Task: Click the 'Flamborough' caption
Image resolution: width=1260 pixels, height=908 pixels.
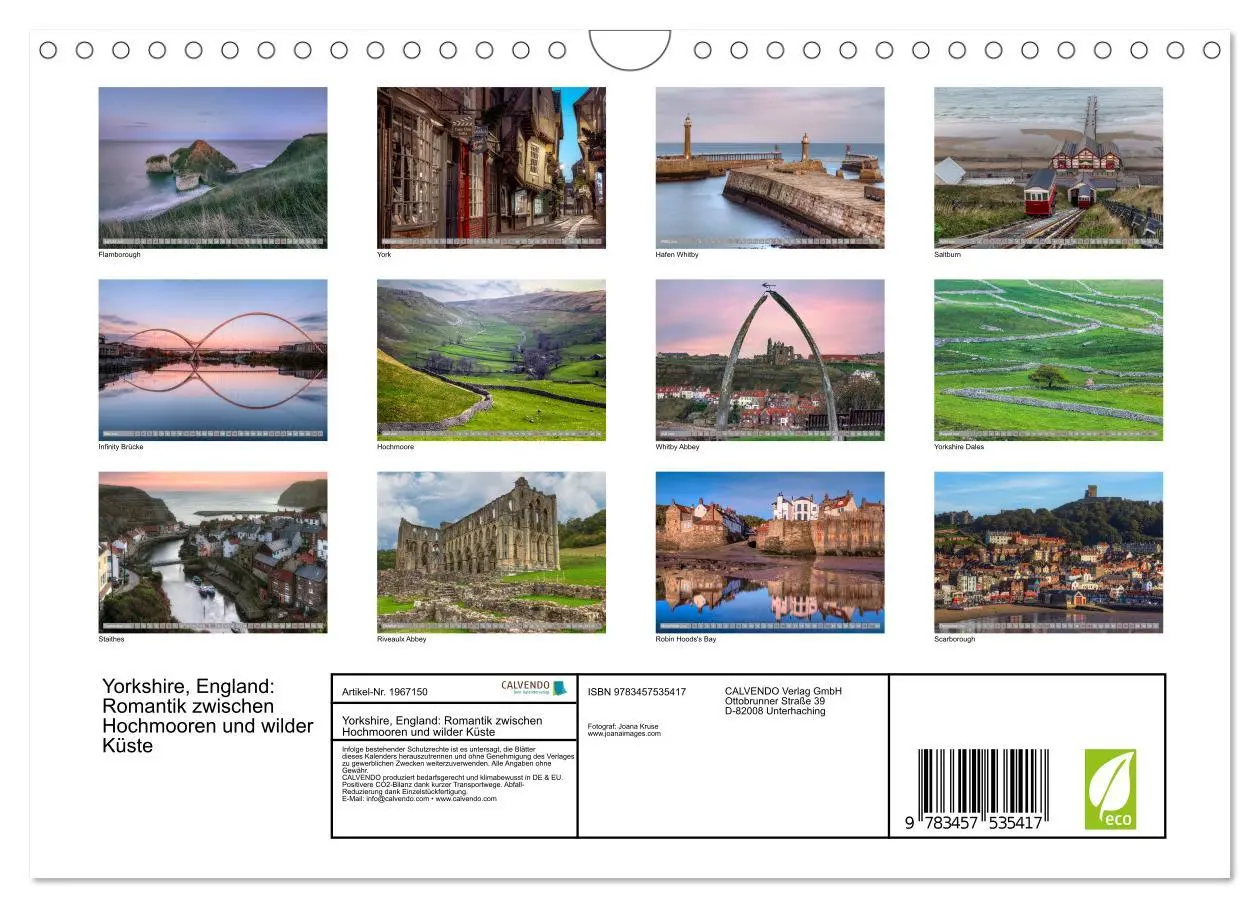Action: click(119, 255)
